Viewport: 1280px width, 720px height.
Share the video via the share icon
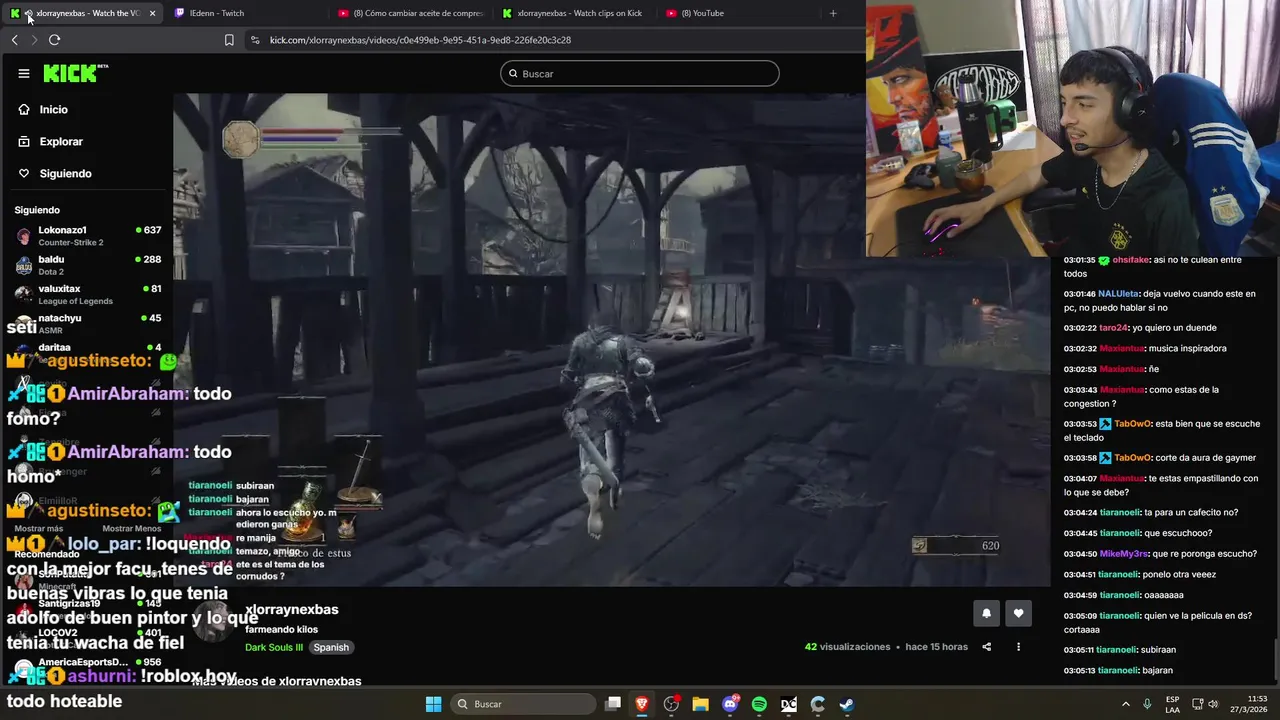986,647
